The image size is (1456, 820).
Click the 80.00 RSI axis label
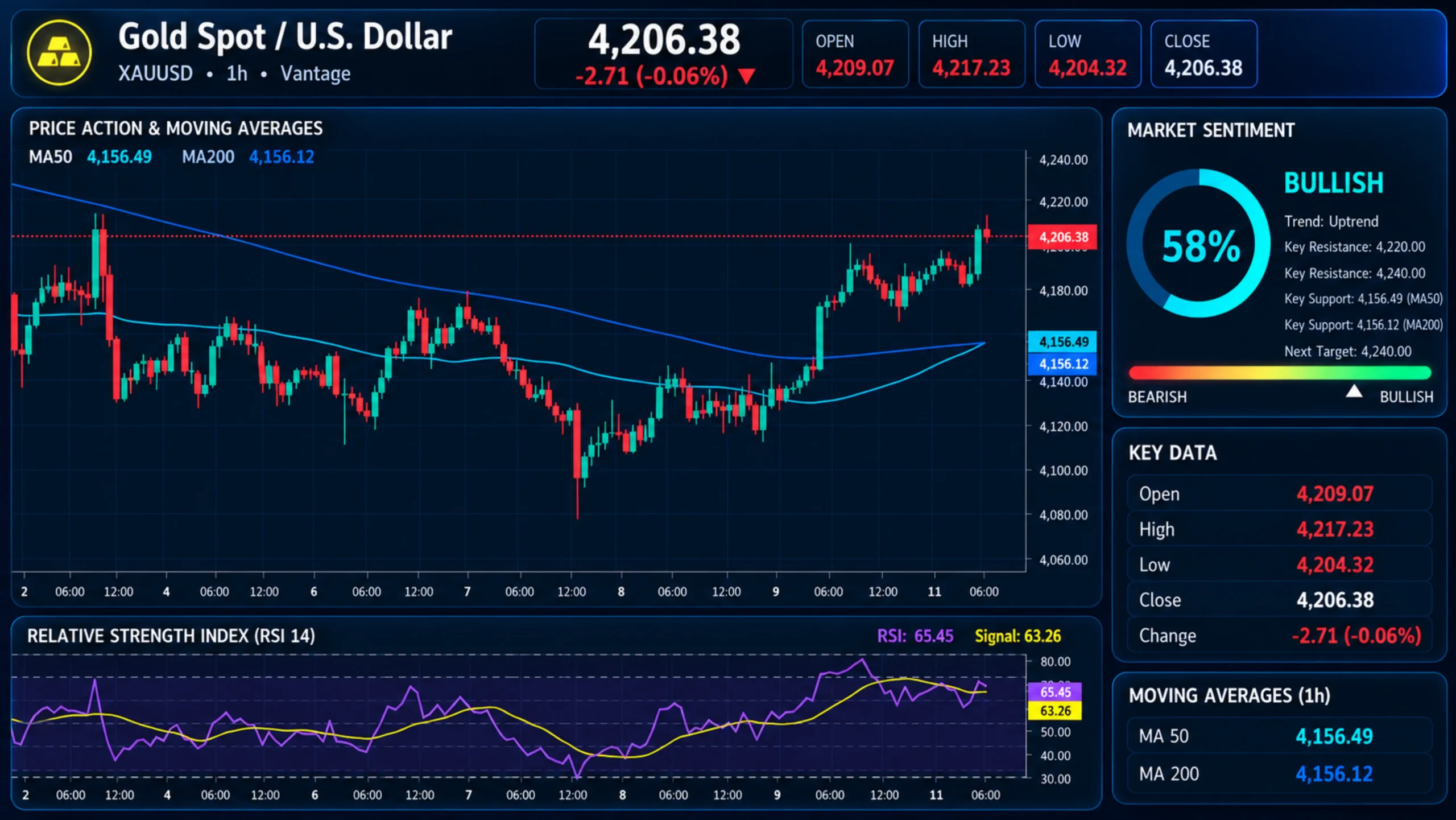click(x=1055, y=661)
